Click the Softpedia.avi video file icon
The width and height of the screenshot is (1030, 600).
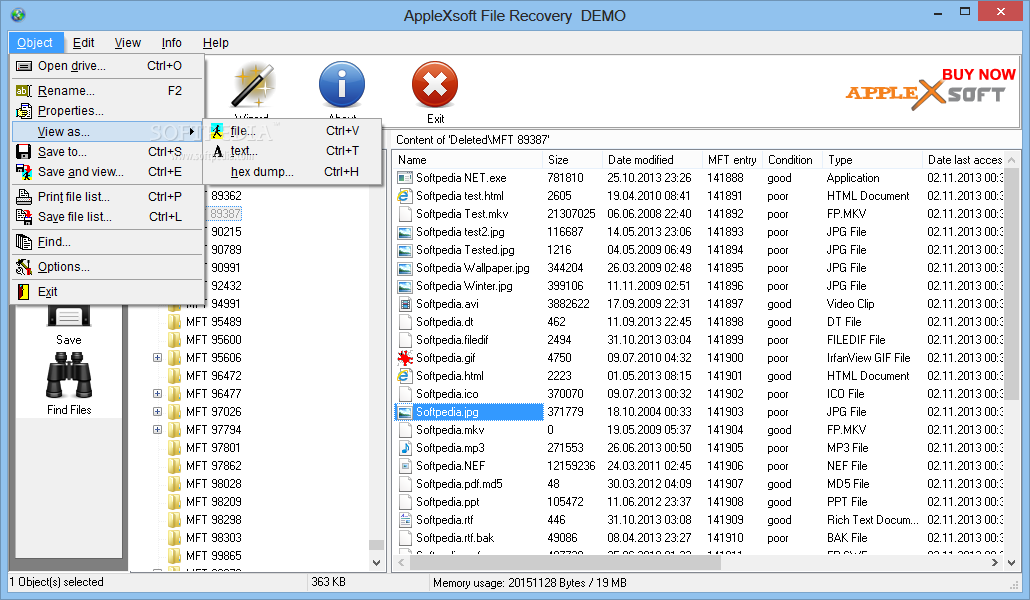405,304
